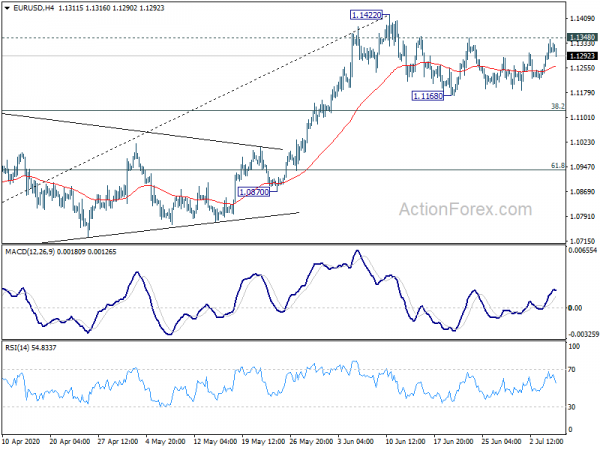This screenshot has width=600, height=450.
Task: Click the RSI 70 overbought level label
Action: [x=572, y=370]
